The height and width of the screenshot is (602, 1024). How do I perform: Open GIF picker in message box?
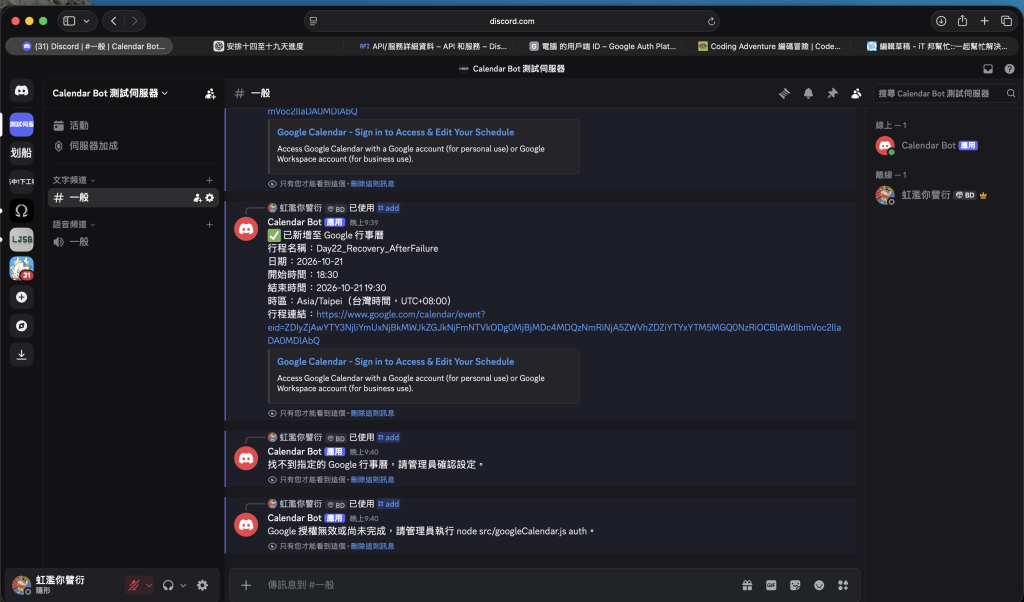pyautogui.click(x=771, y=585)
